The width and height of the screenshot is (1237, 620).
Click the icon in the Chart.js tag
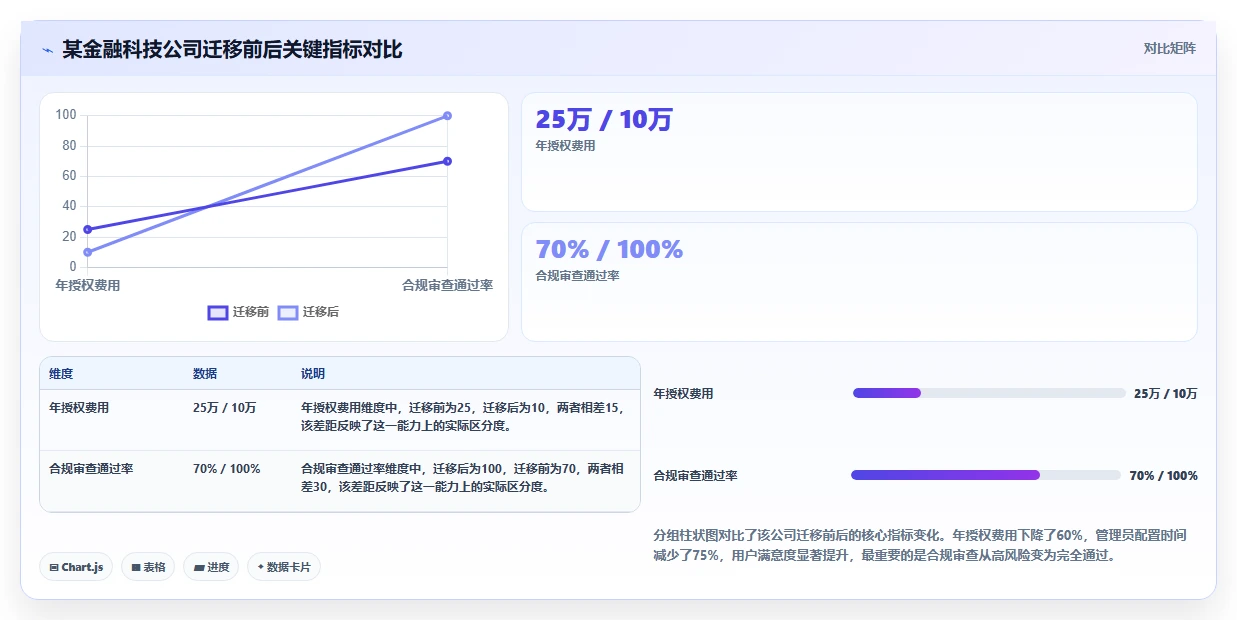point(54,567)
